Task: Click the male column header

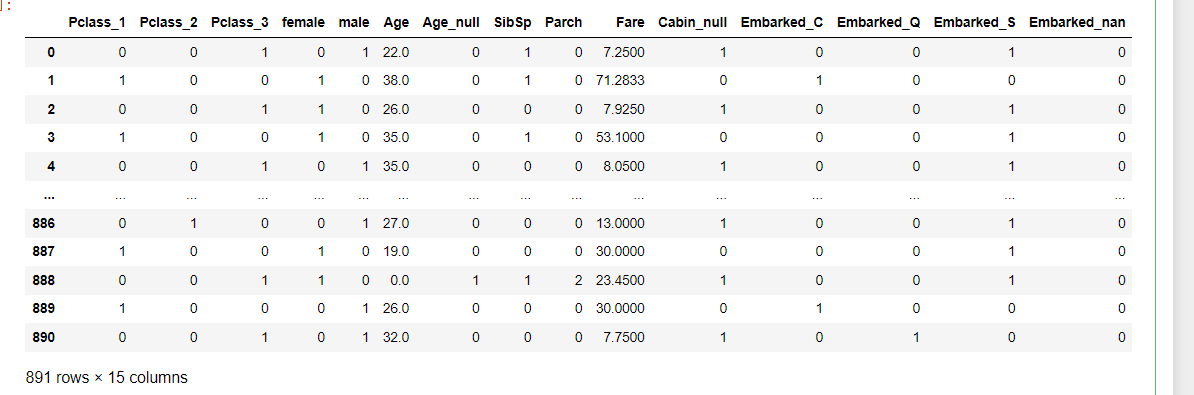Action: (x=353, y=23)
